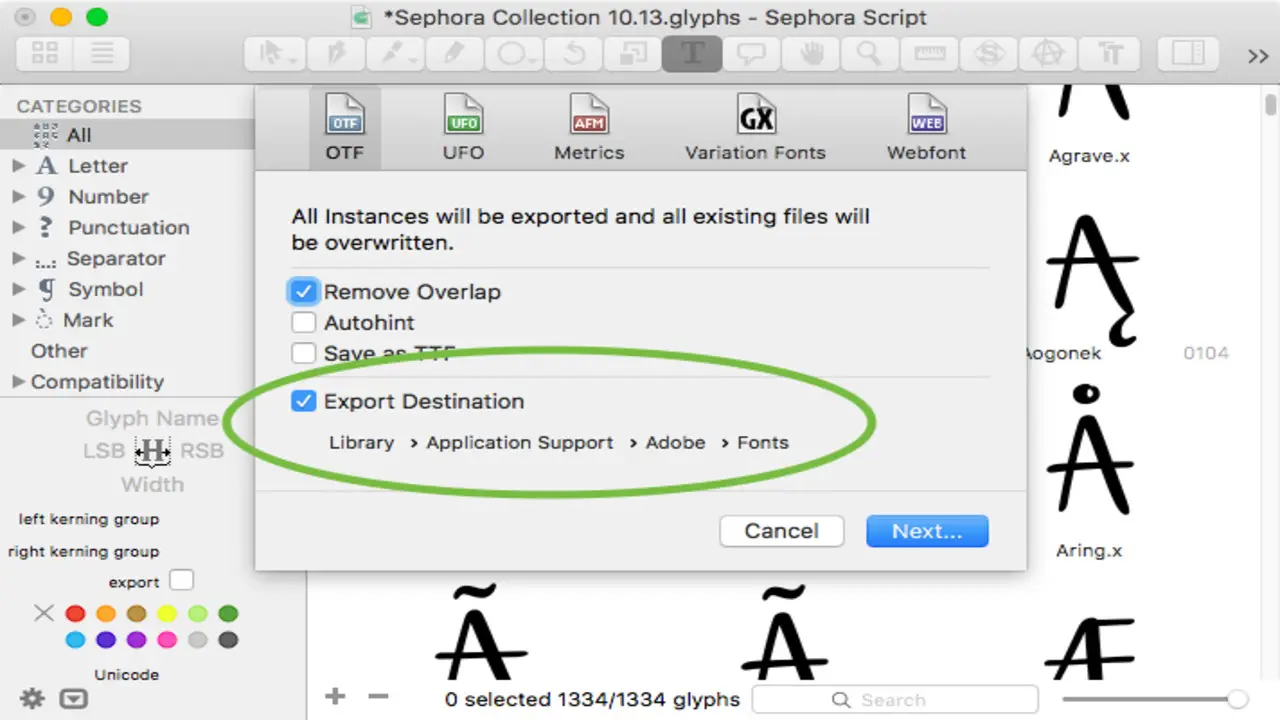Click Adobe in the export path

tap(675, 442)
